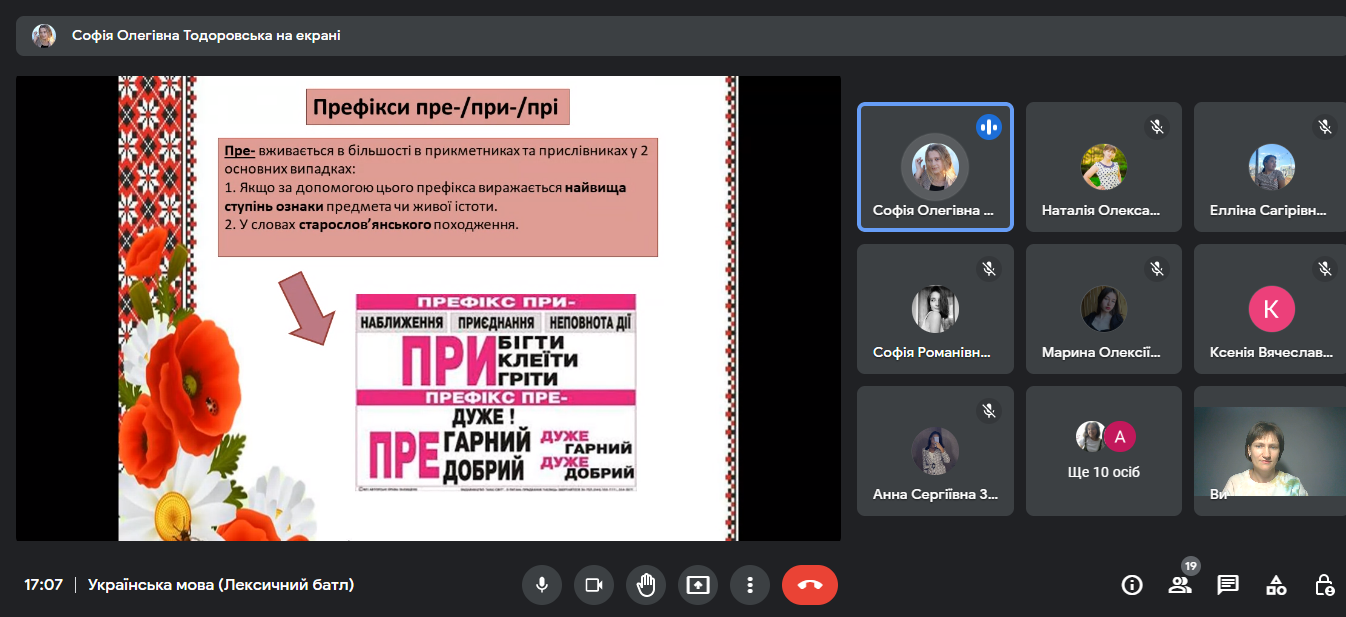This screenshot has width=1346, height=617.
Task: Select Софія Олегівна speaking tile
Action: tap(935, 167)
